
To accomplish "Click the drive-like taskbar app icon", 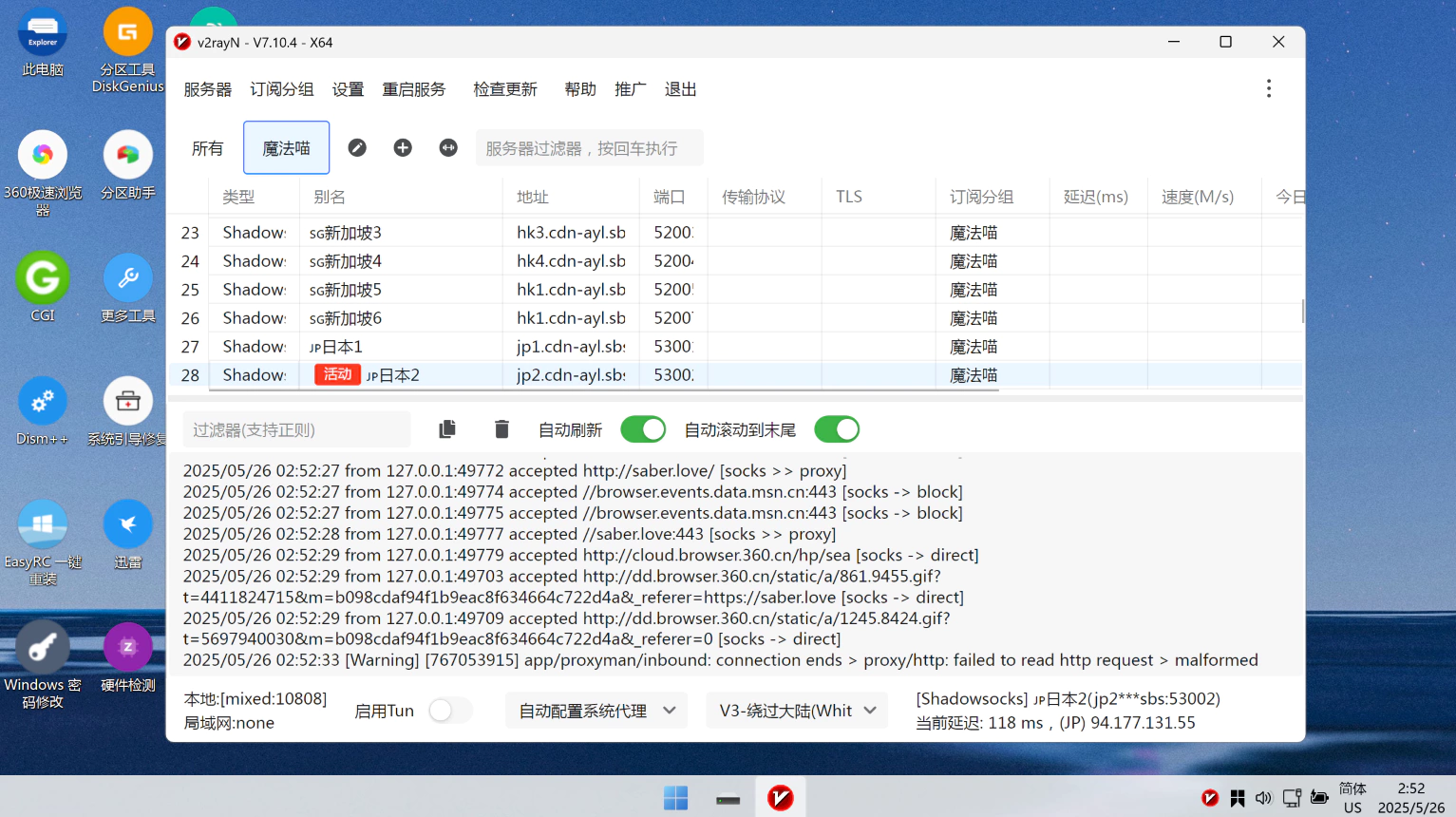I will (728, 798).
